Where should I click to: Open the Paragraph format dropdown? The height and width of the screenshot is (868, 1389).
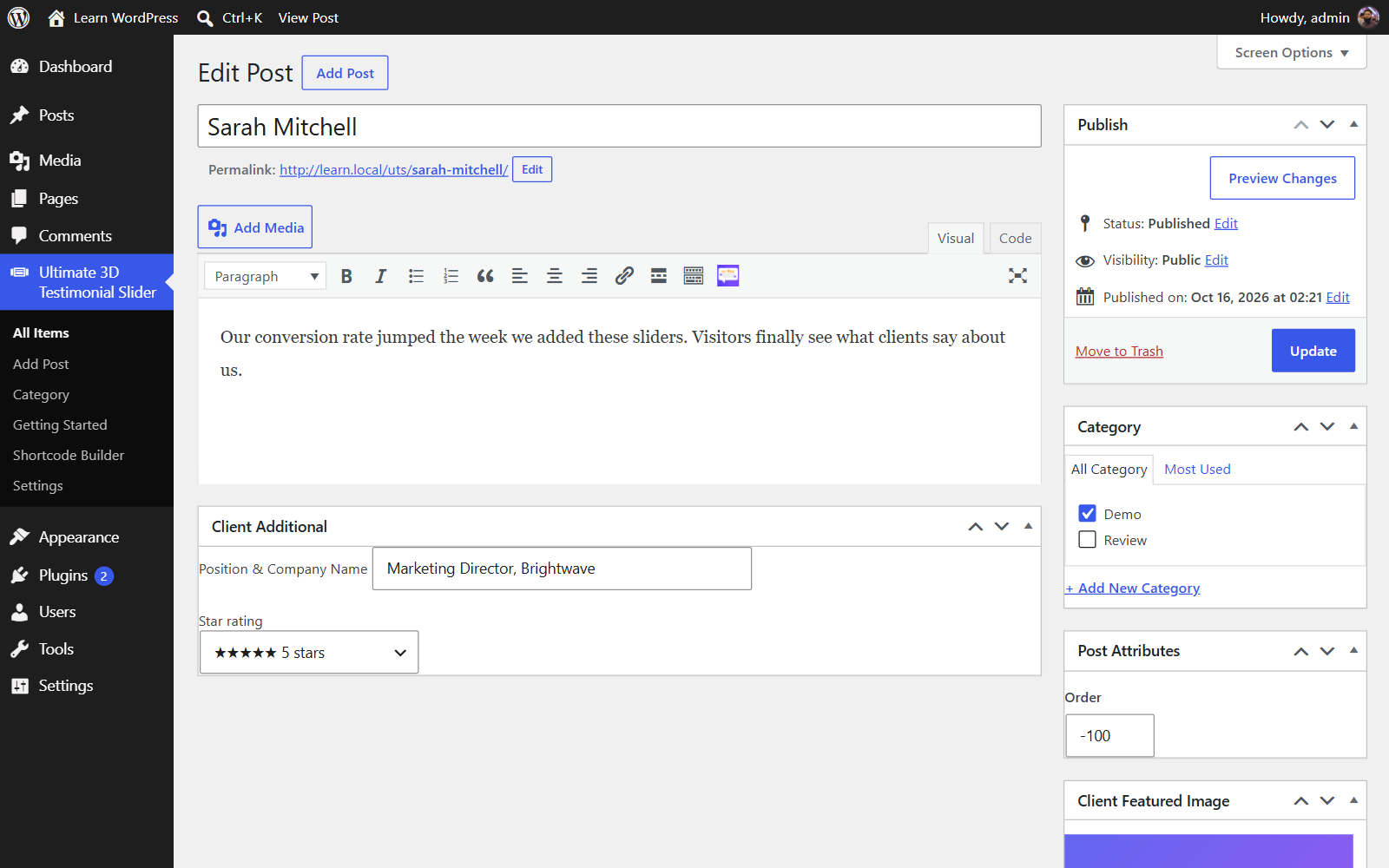pos(266,276)
